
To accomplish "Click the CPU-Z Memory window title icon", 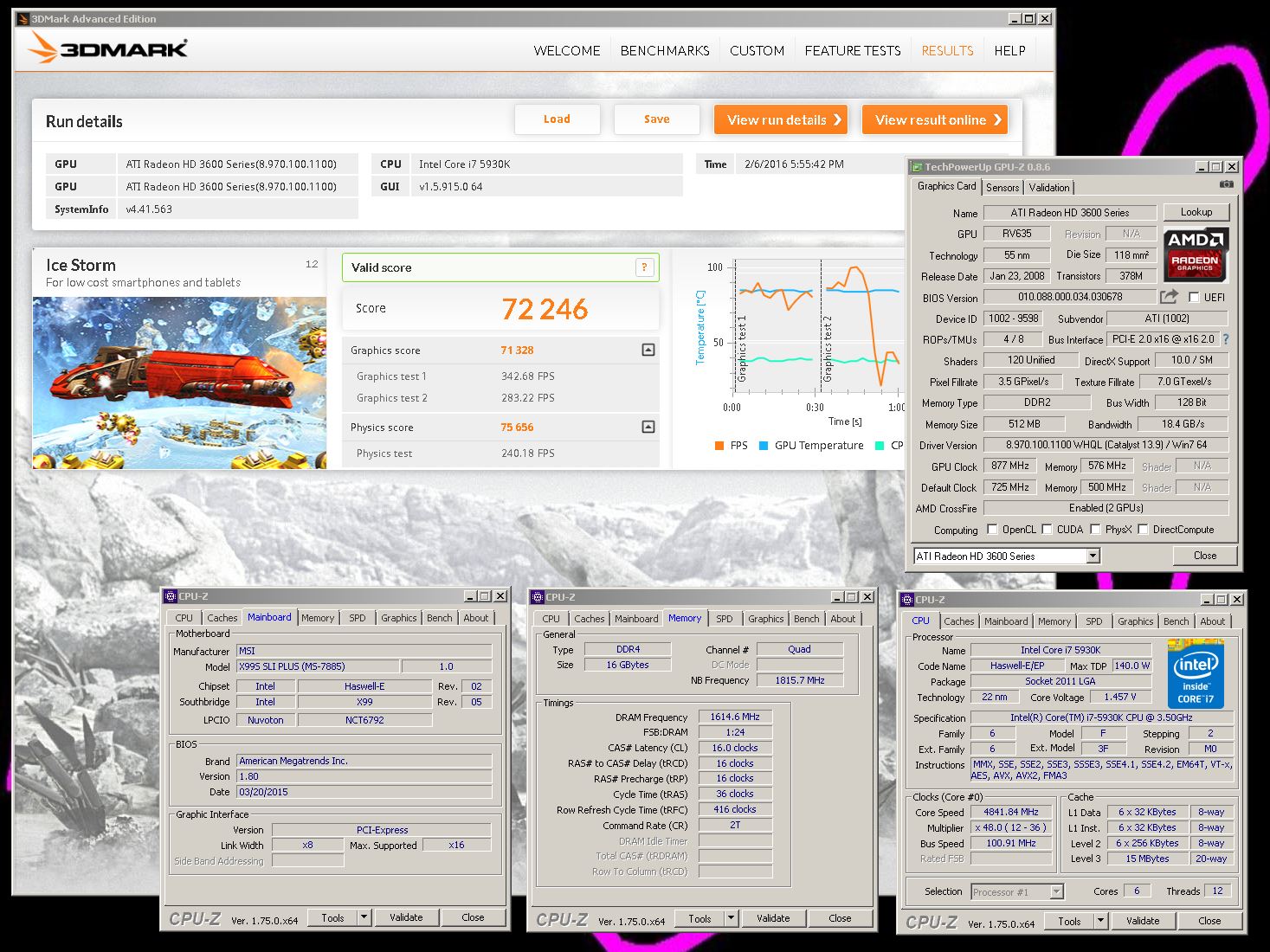I will 538,597.
